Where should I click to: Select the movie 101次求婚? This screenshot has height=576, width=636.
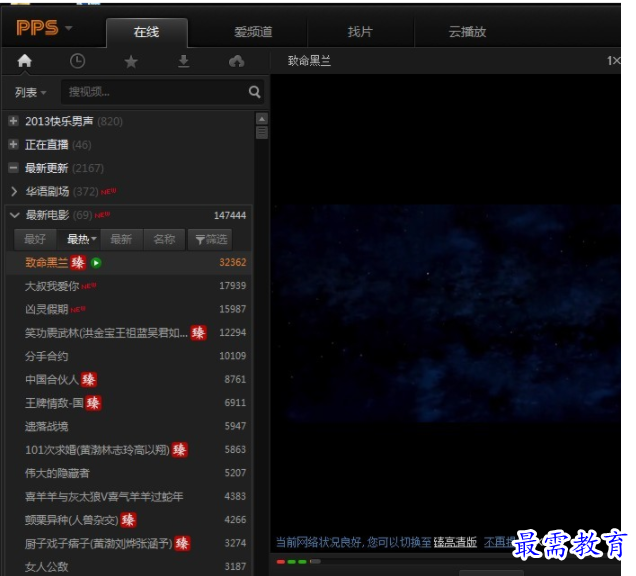[97, 450]
